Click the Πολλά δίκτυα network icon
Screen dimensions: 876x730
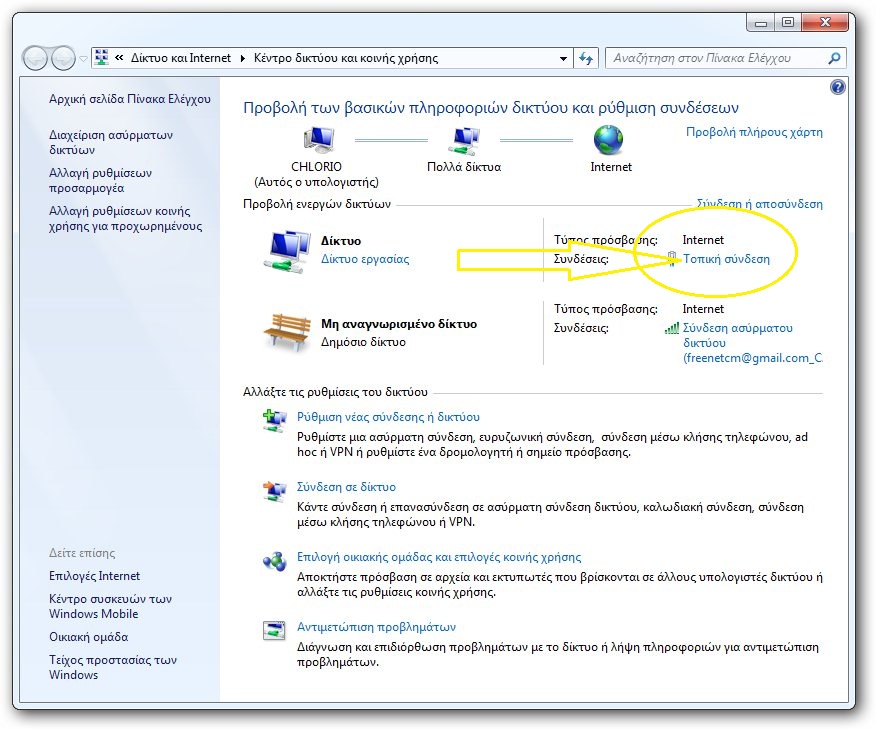click(464, 141)
